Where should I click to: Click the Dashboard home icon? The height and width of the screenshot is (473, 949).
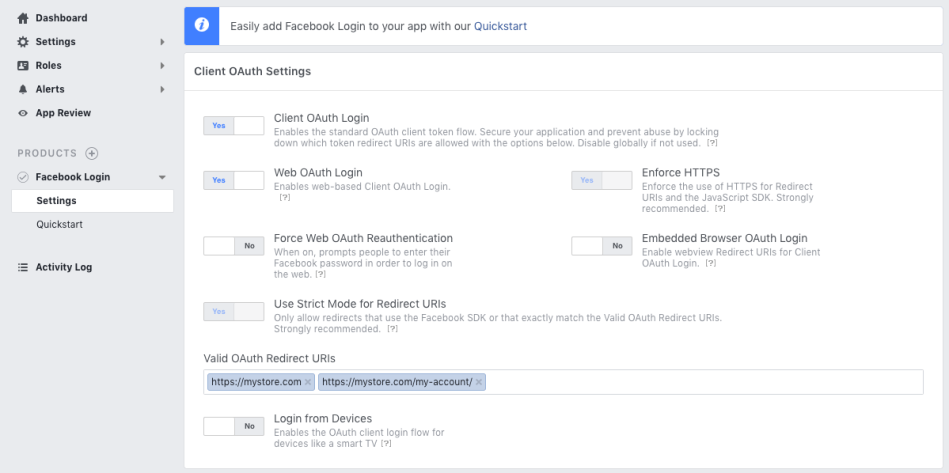coord(23,18)
